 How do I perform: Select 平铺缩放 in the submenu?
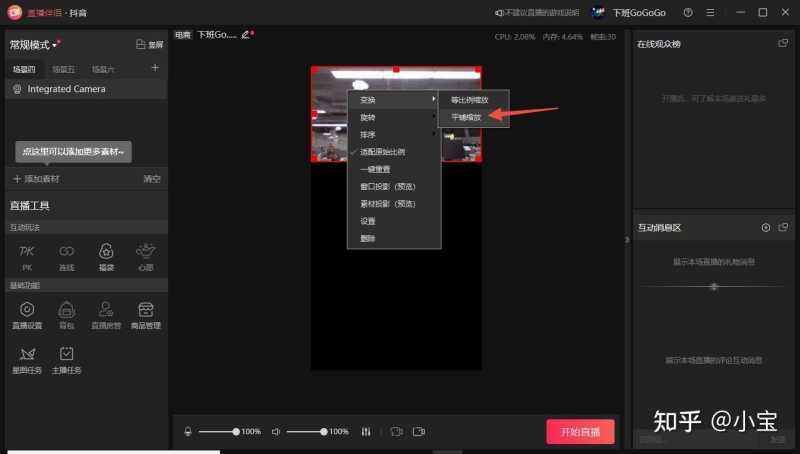(465, 117)
